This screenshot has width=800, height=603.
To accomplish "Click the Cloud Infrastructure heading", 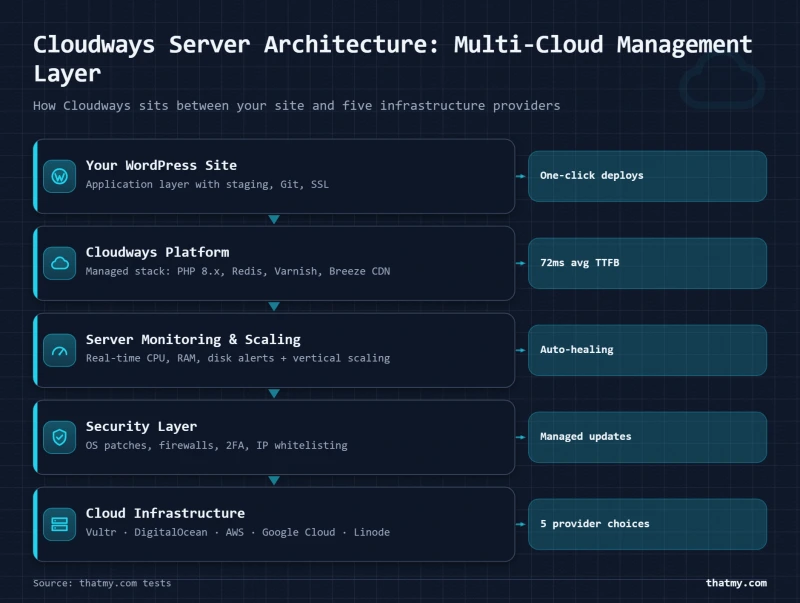I will pos(165,513).
